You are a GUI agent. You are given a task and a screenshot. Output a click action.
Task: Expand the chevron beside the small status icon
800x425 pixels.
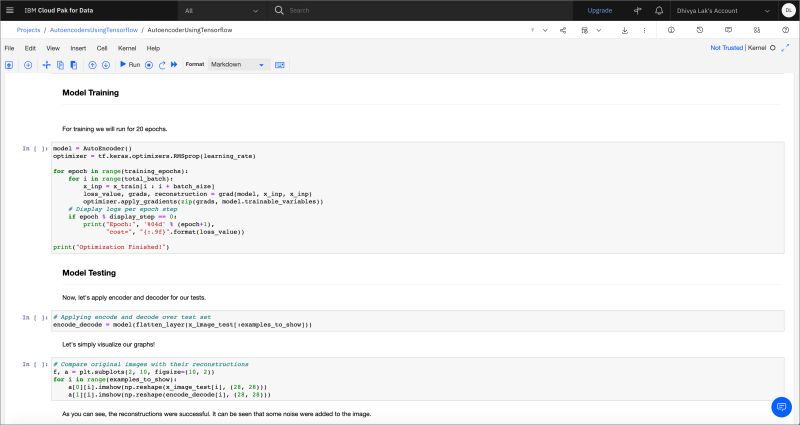pos(545,31)
